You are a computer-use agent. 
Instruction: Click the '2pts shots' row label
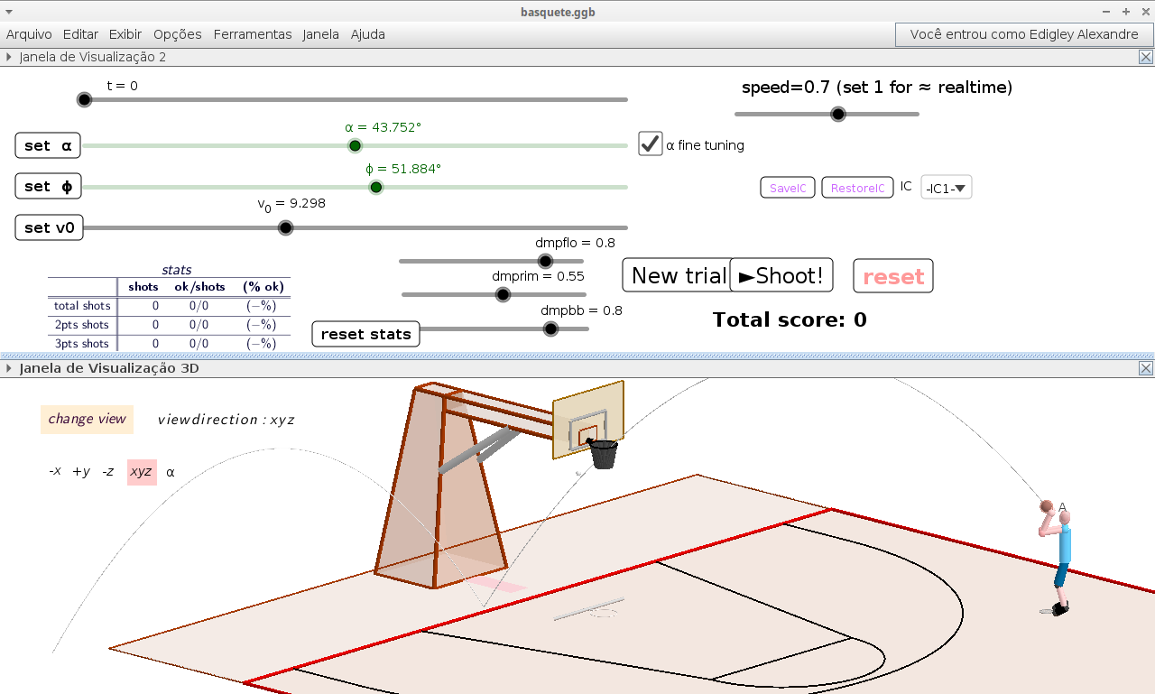[x=82, y=325]
